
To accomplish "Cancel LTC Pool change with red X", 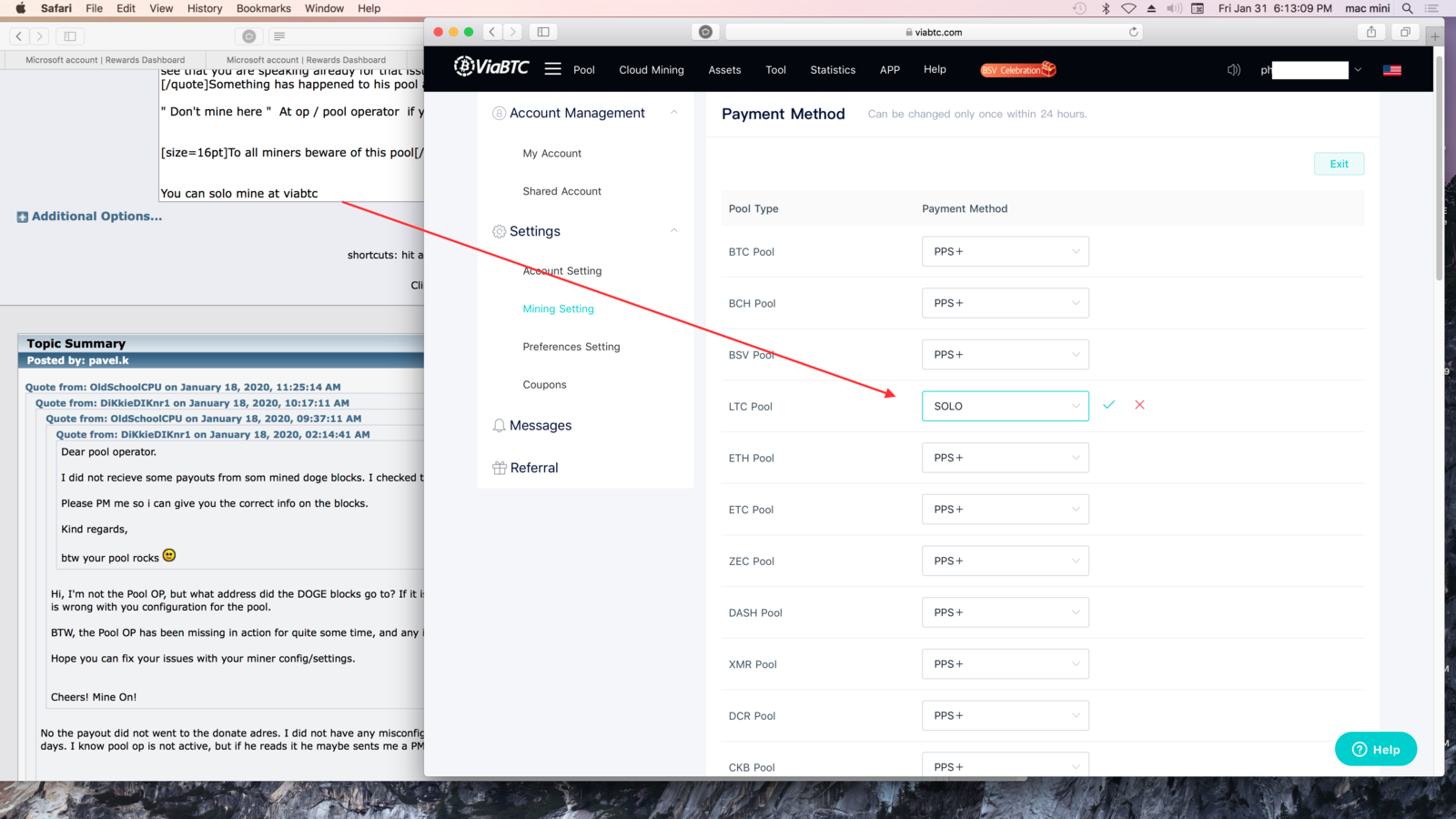I will (1139, 405).
